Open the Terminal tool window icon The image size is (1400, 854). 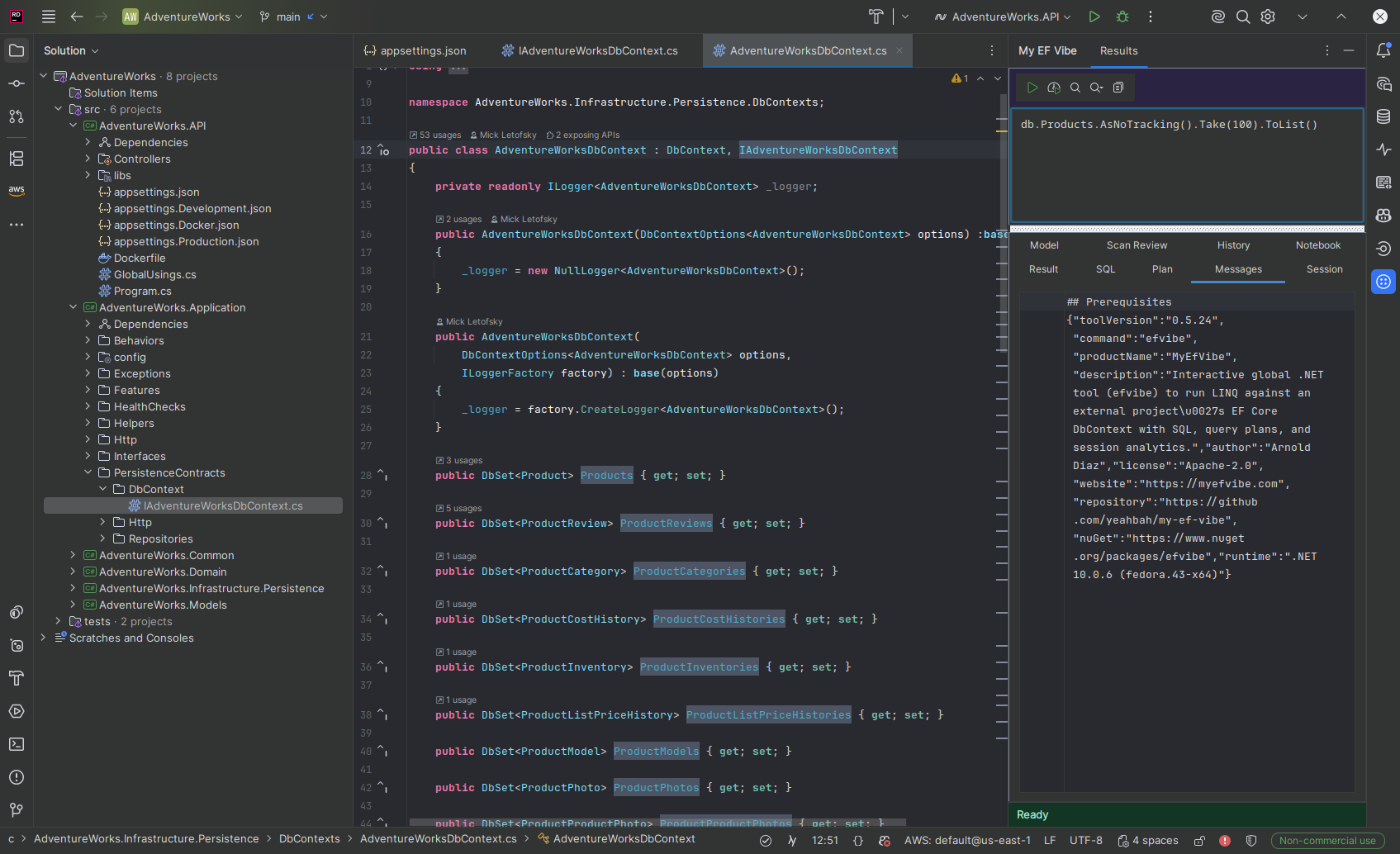[x=17, y=744]
